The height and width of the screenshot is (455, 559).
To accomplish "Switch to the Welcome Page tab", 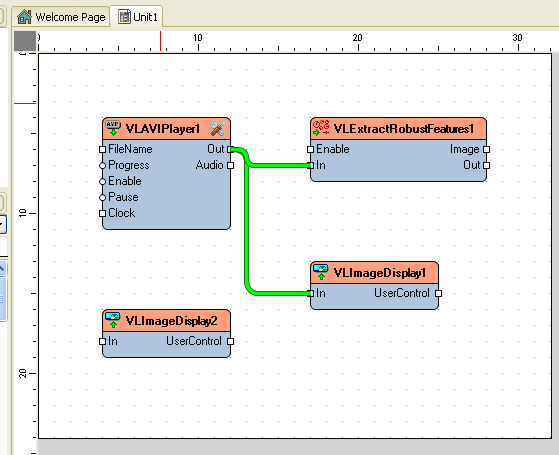I will tap(61, 17).
